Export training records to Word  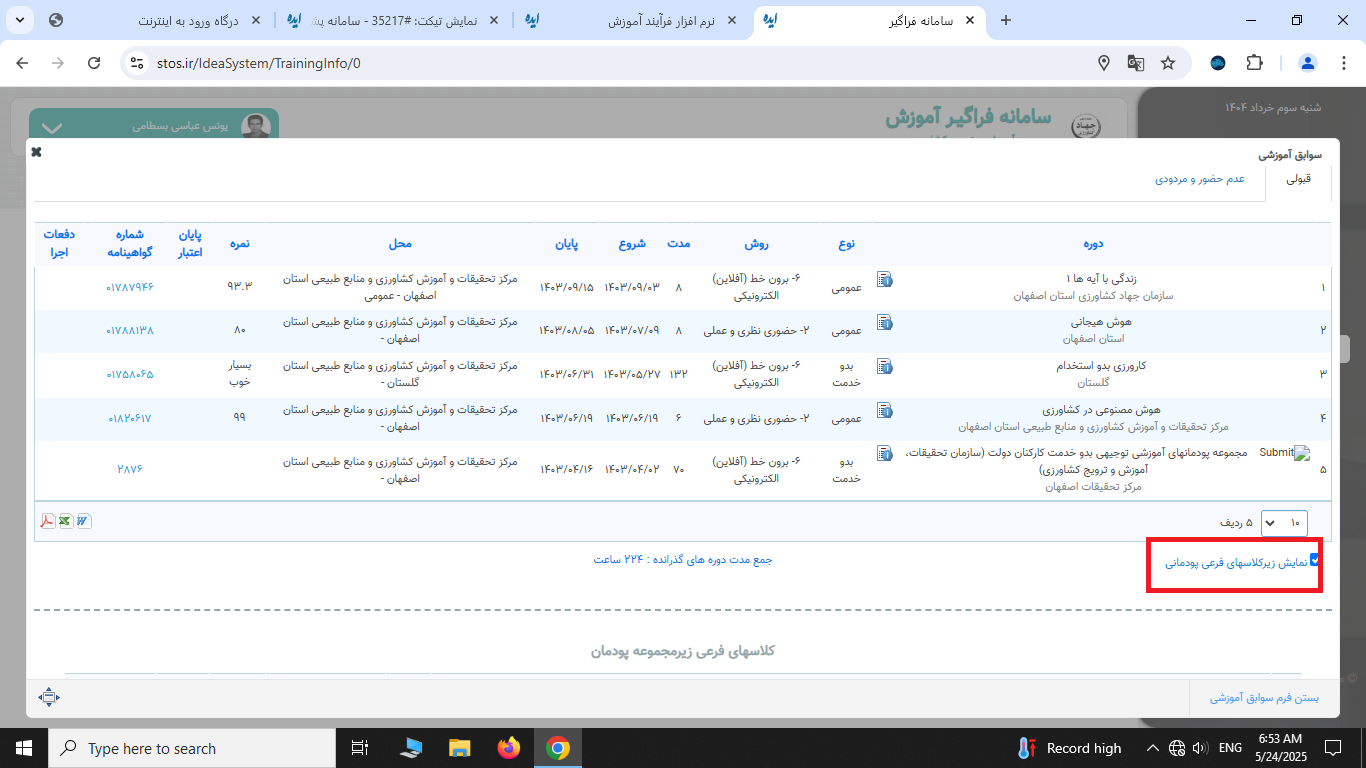point(83,521)
